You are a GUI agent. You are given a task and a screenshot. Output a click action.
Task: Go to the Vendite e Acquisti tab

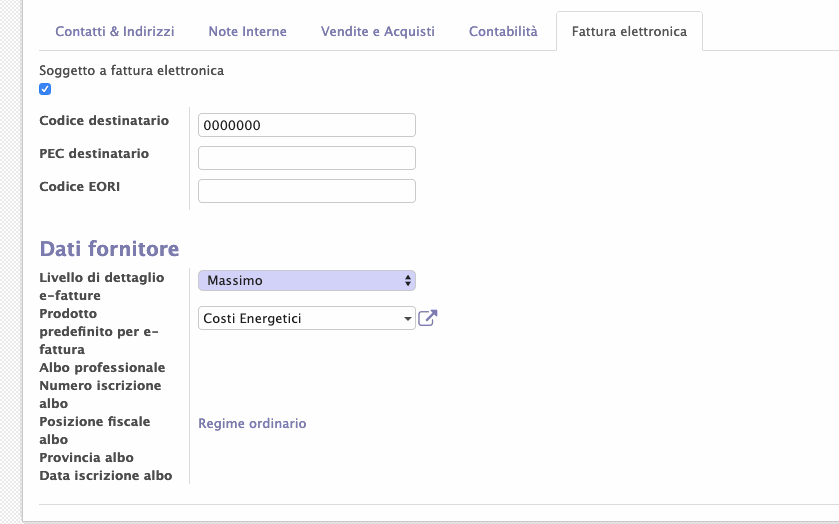point(378,32)
